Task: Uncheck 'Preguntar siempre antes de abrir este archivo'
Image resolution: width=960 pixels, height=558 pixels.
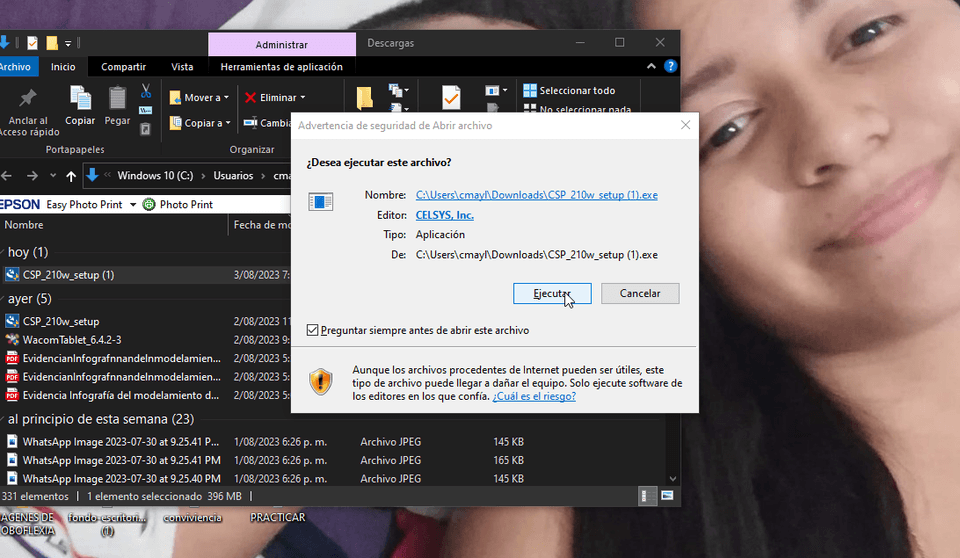Action: pos(312,330)
